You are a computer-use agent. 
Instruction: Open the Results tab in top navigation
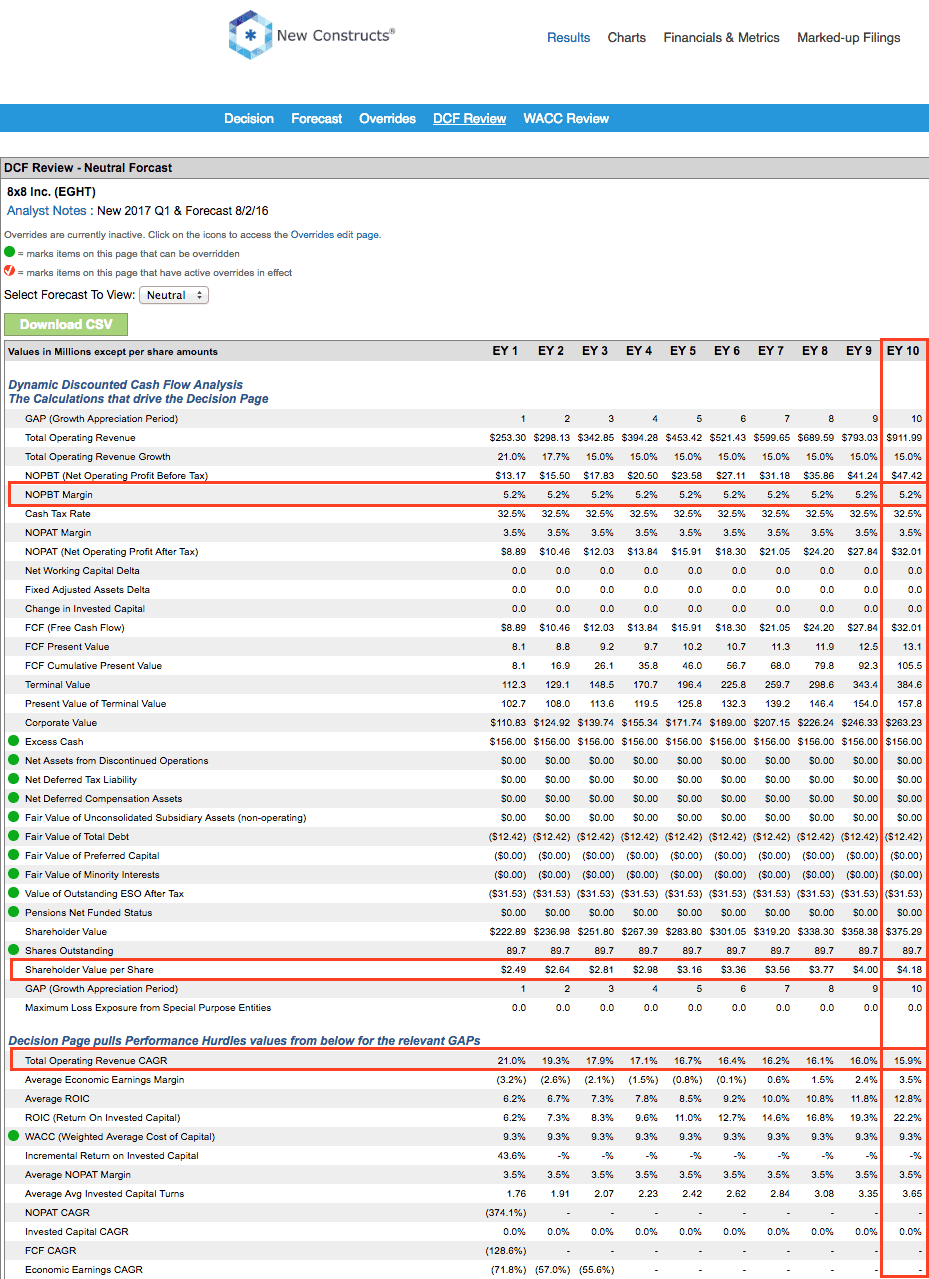[x=568, y=37]
